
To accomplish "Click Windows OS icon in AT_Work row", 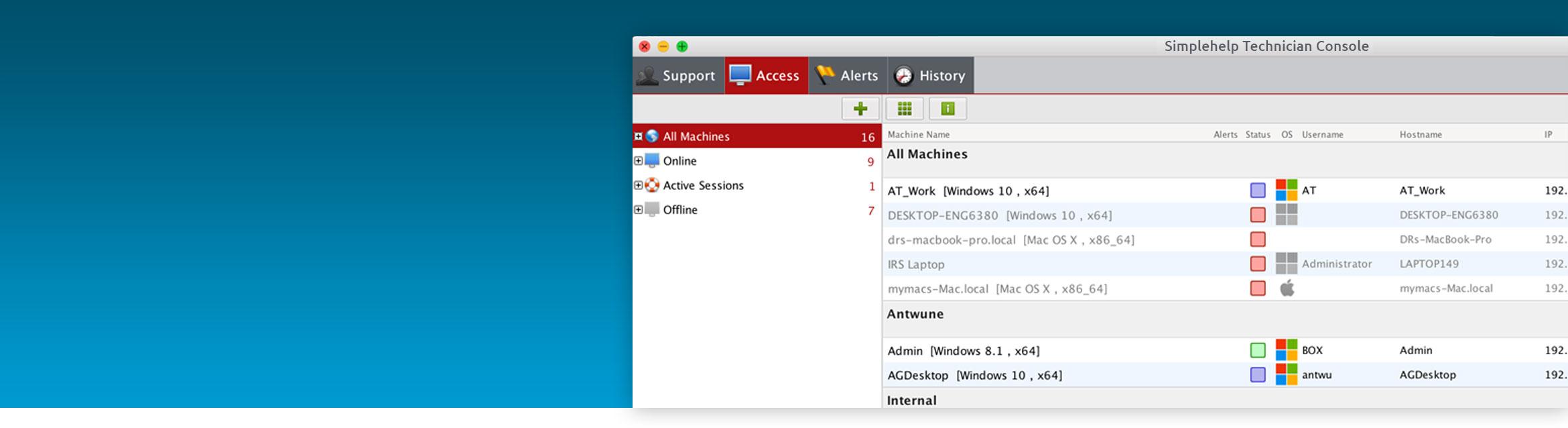I will point(1287,190).
